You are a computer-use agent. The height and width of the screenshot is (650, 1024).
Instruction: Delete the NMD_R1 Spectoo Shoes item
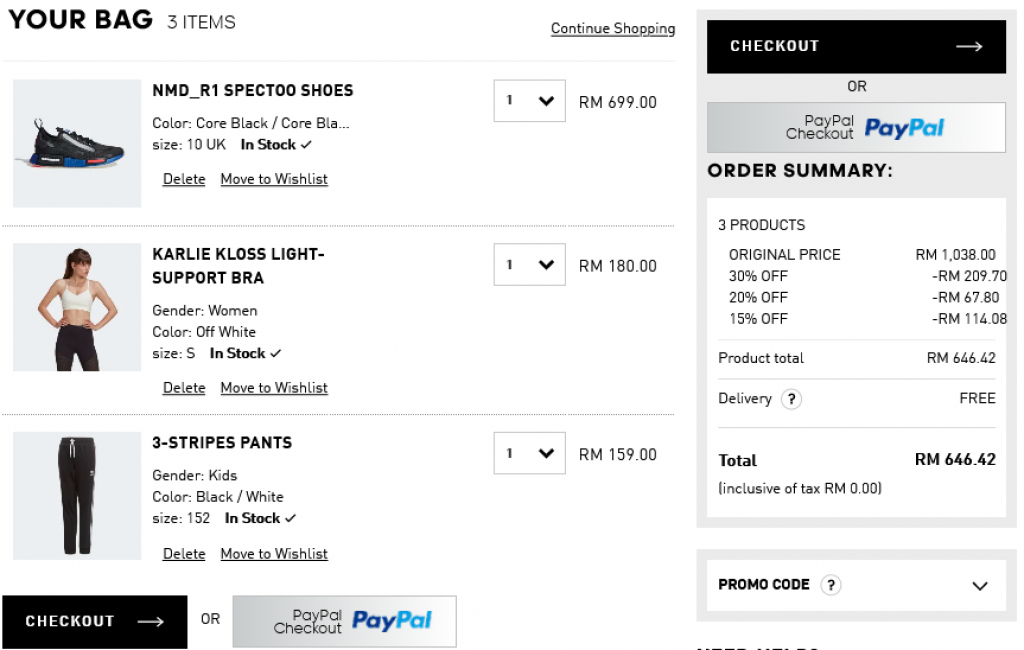(184, 179)
